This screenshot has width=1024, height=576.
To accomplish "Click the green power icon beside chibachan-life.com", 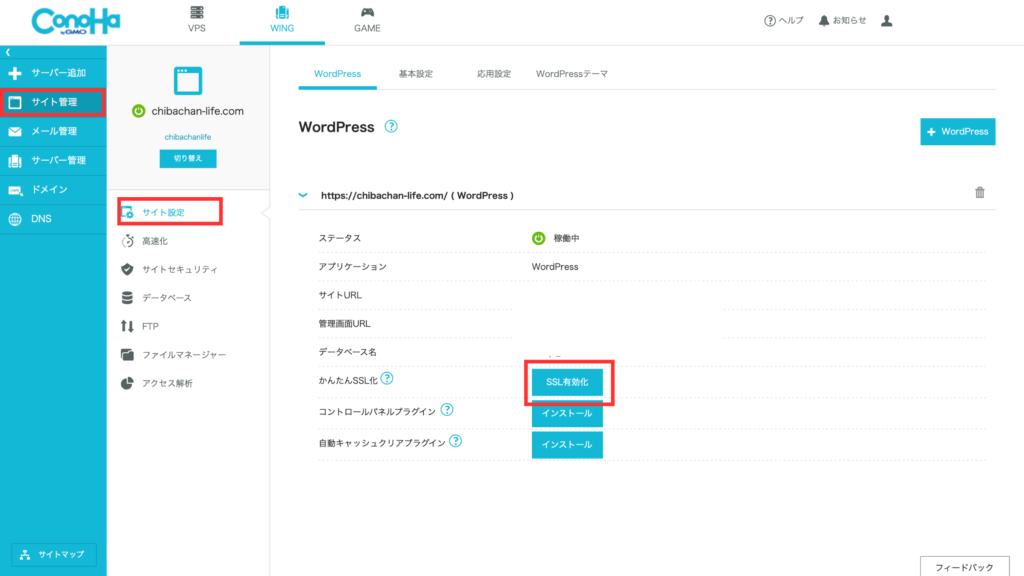I will pyautogui.click(x=138, y=111).
